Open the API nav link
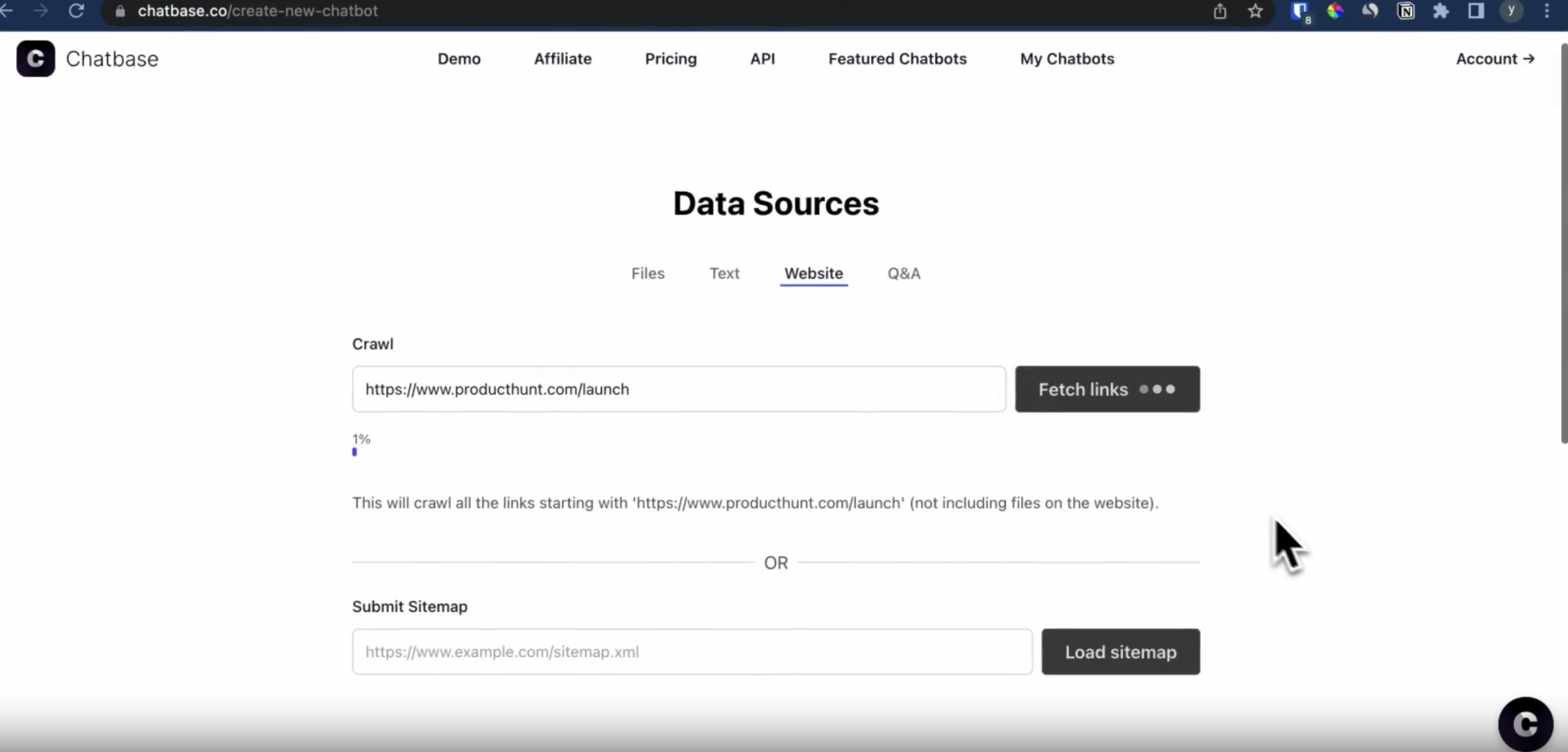 762,59
